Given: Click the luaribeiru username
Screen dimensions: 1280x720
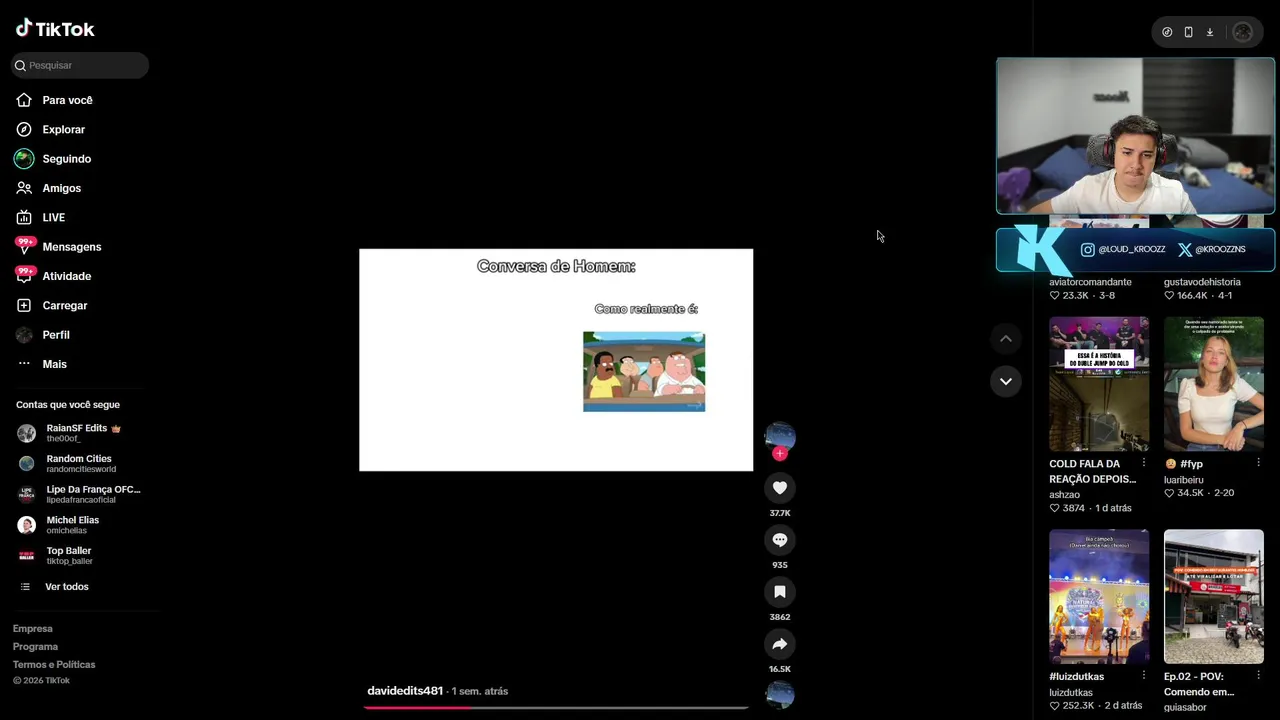Looking at the screenshot, I should coord(1184,480).
